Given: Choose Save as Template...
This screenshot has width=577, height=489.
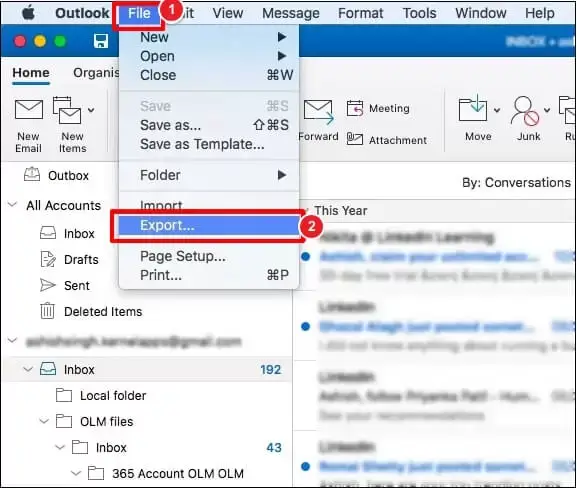Looking at the screenshot, I should [209, 144].
